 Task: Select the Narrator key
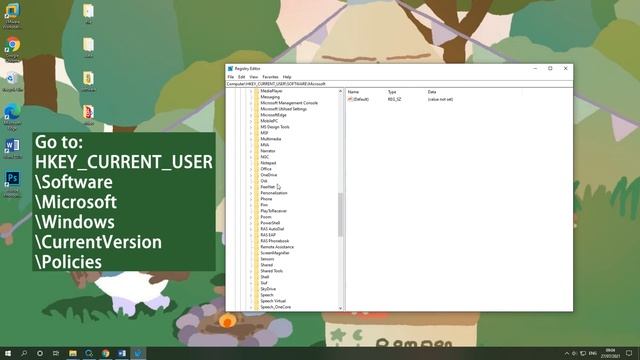click(x=268, y=151)
